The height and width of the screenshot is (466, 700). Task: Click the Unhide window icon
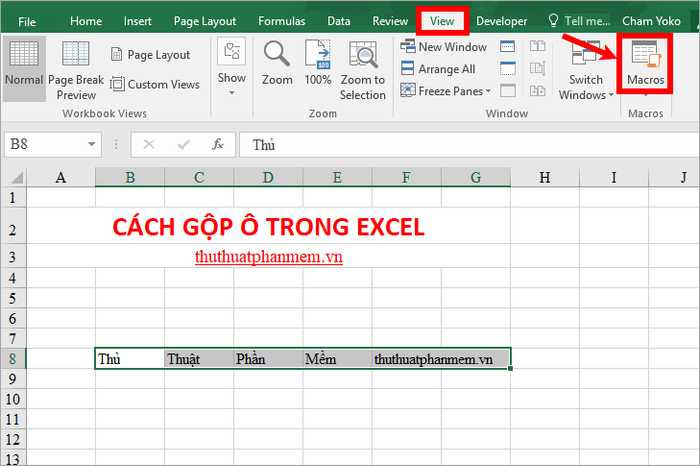point(507,91)
